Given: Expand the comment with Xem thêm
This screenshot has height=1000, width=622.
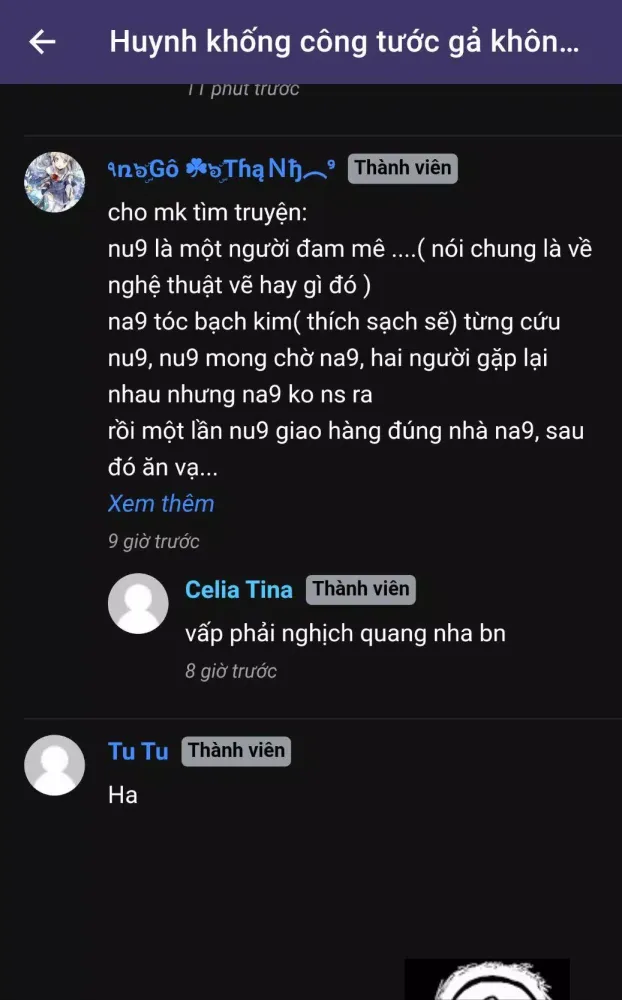Looking at the screenshot, I should pos(161,503).
